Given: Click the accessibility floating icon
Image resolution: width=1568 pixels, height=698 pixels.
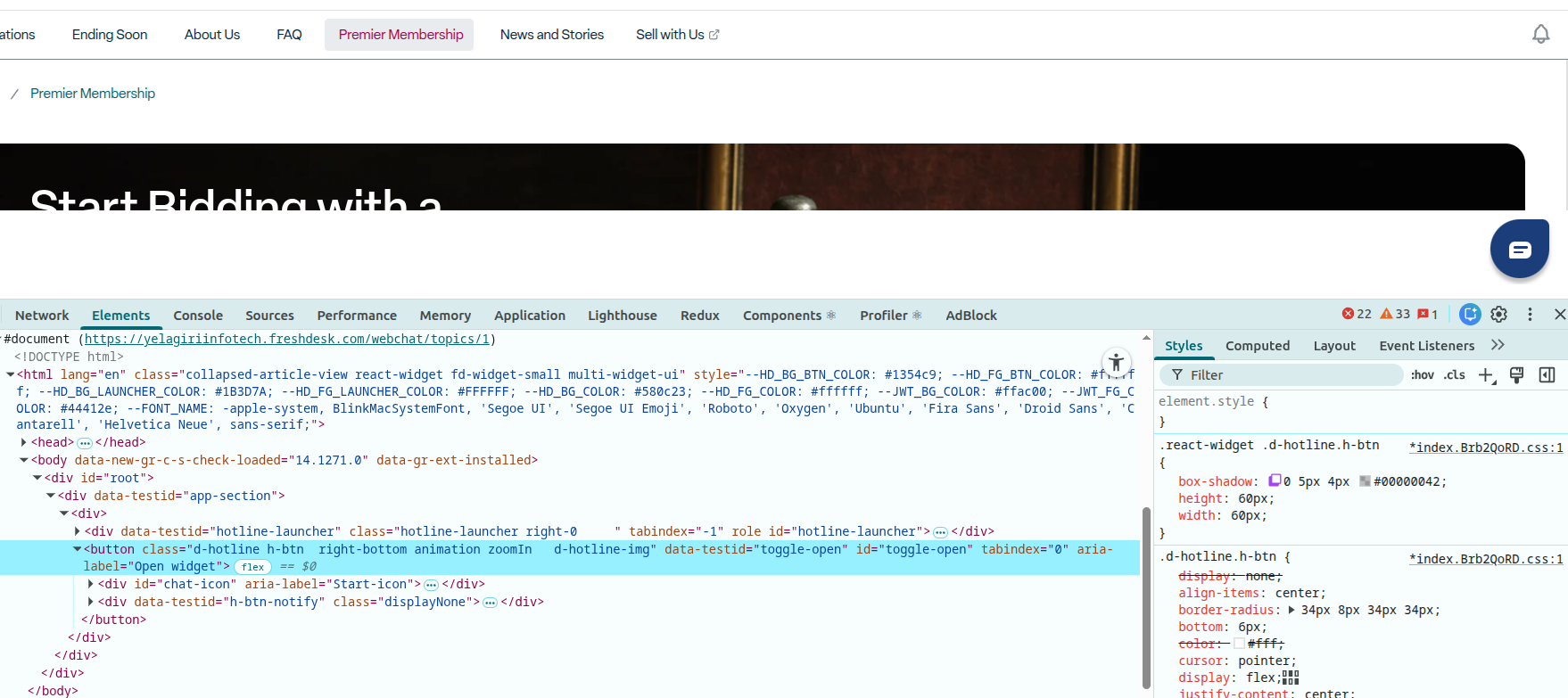Looking at the screenshot, I should [1116, 363].
